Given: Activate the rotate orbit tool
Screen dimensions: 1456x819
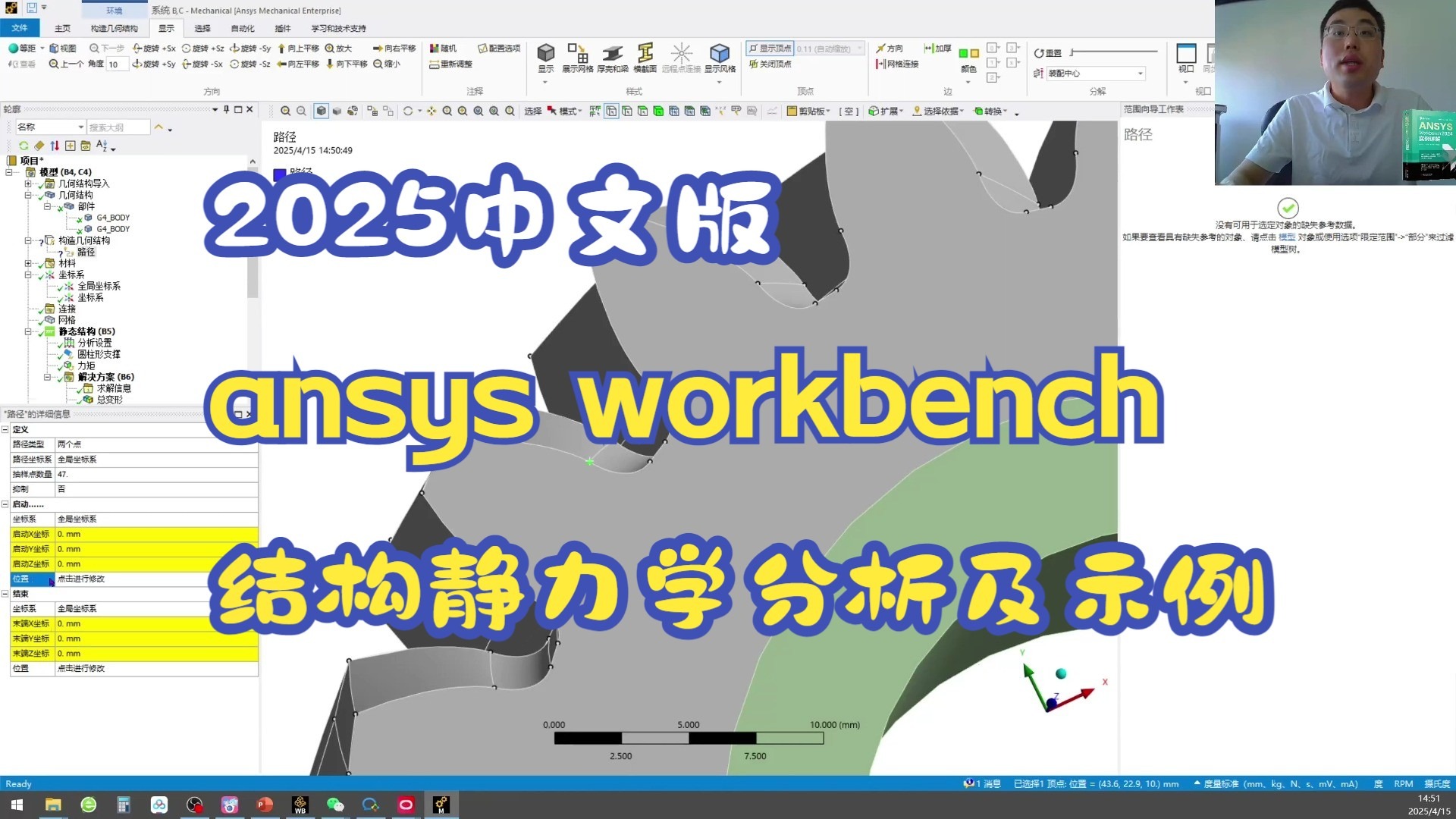Looking at the screenshot, I should pyautogui.click(x=409, y=111).
